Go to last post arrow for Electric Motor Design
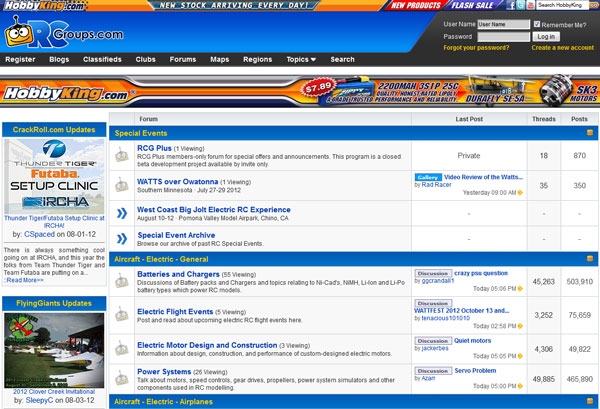Viewport: 600px width, 409px height. pos(520,356)
